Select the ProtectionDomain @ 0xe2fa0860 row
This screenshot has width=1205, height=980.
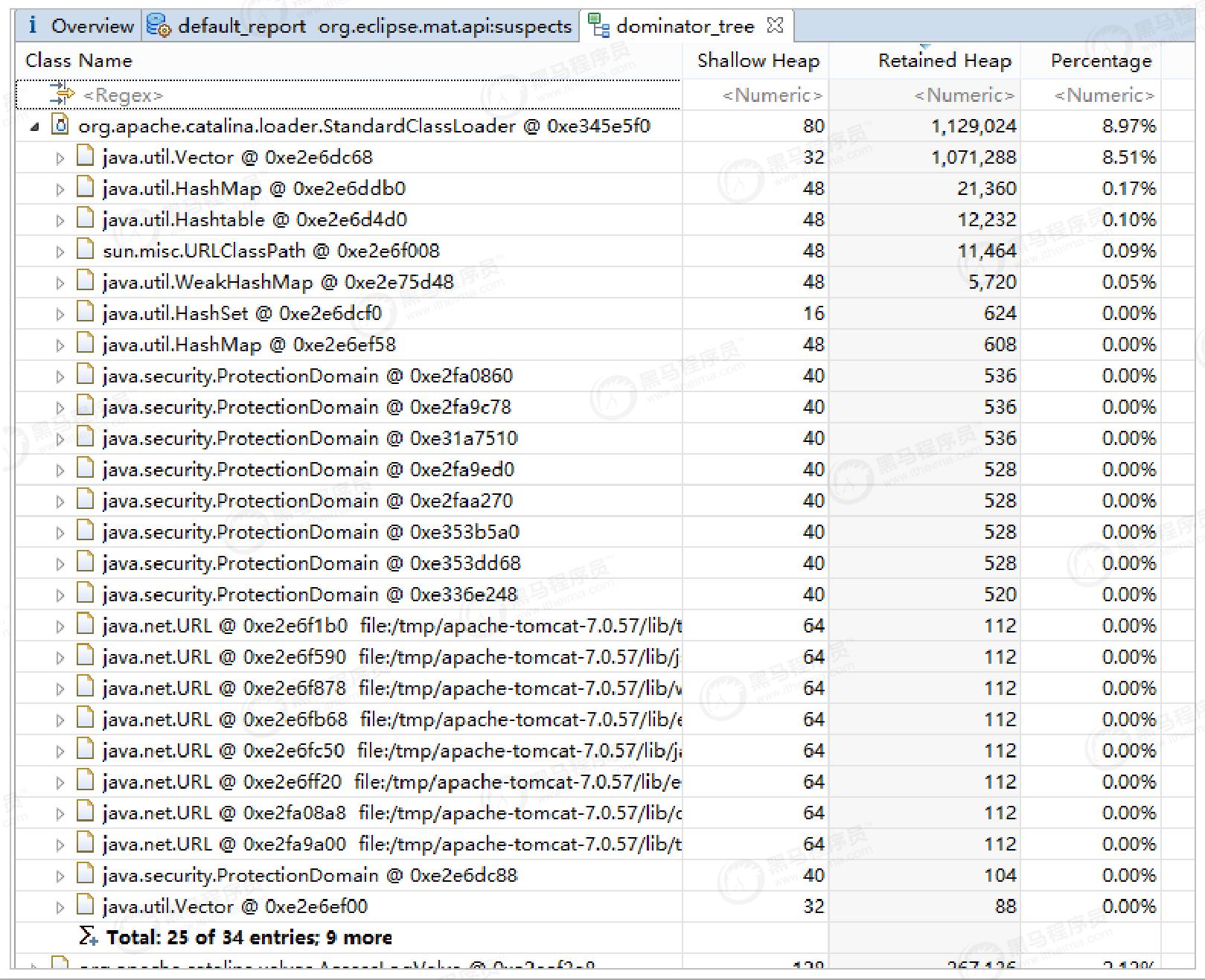(x=307, y=376)
